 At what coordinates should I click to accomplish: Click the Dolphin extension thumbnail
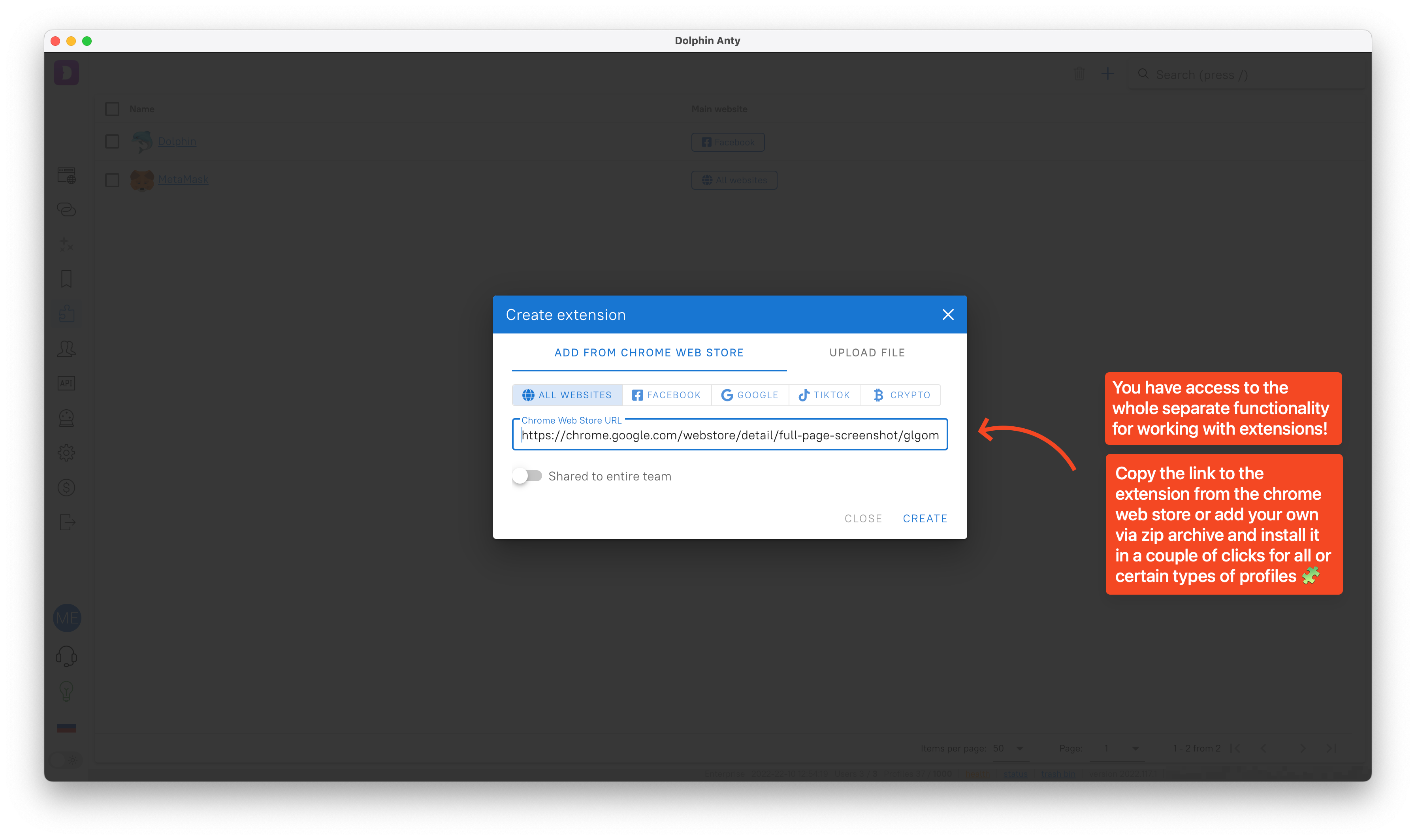tap(142, 141)
